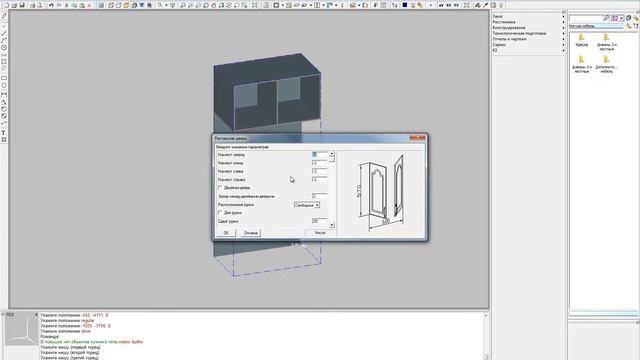
Task: Click the lightbulb icon in top toolbar
Action: [500, 5]
